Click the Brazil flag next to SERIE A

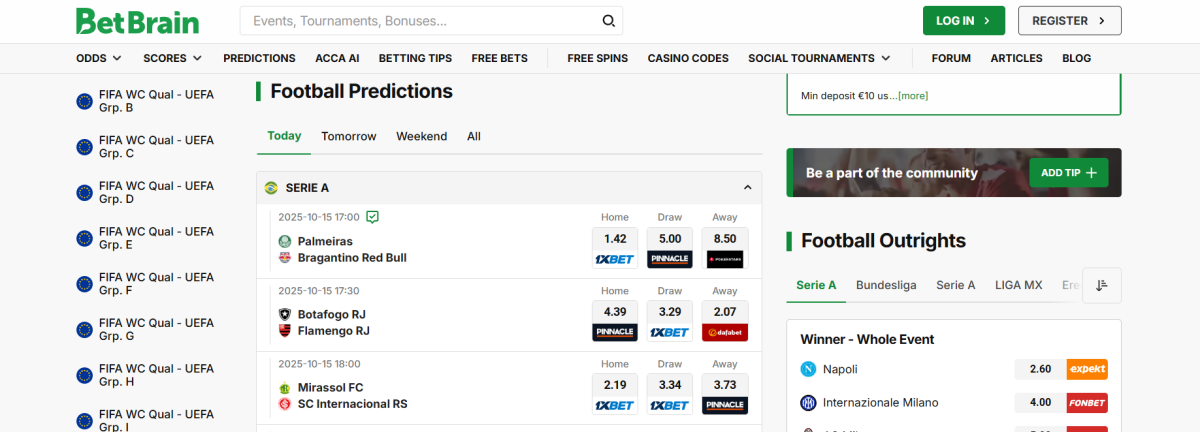point(271,188)
